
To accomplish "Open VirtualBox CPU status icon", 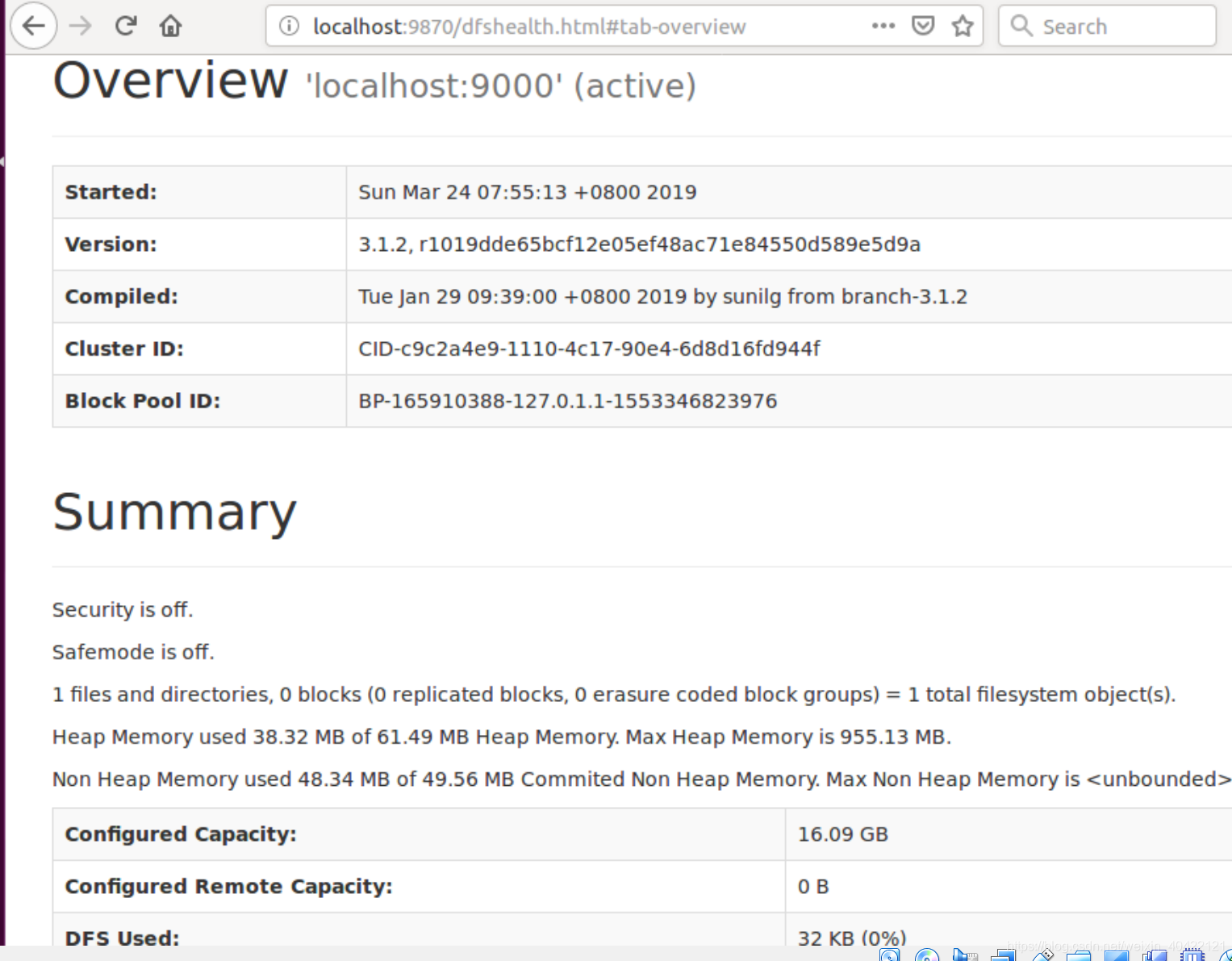I will tap(1192, 955).
